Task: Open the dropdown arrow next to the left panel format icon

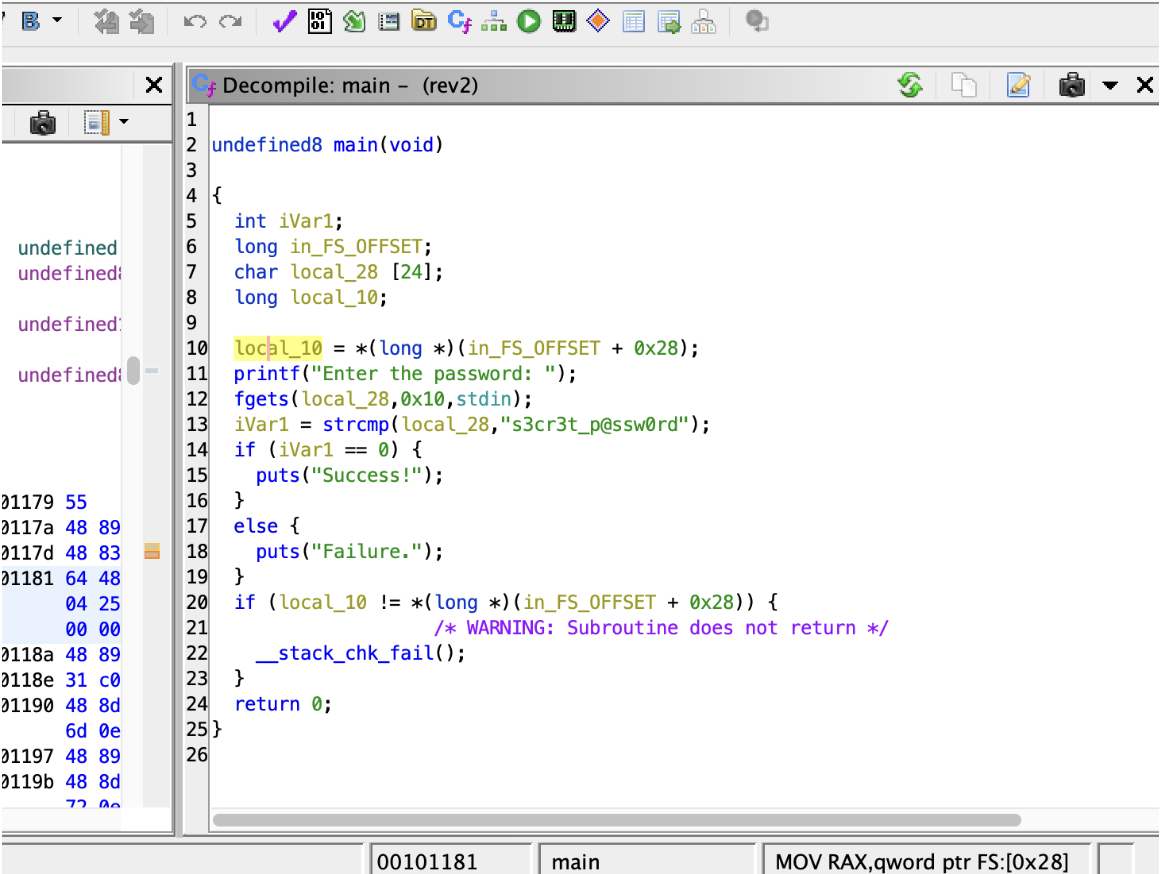Action: pyautogui.click(x=124, y=121)
